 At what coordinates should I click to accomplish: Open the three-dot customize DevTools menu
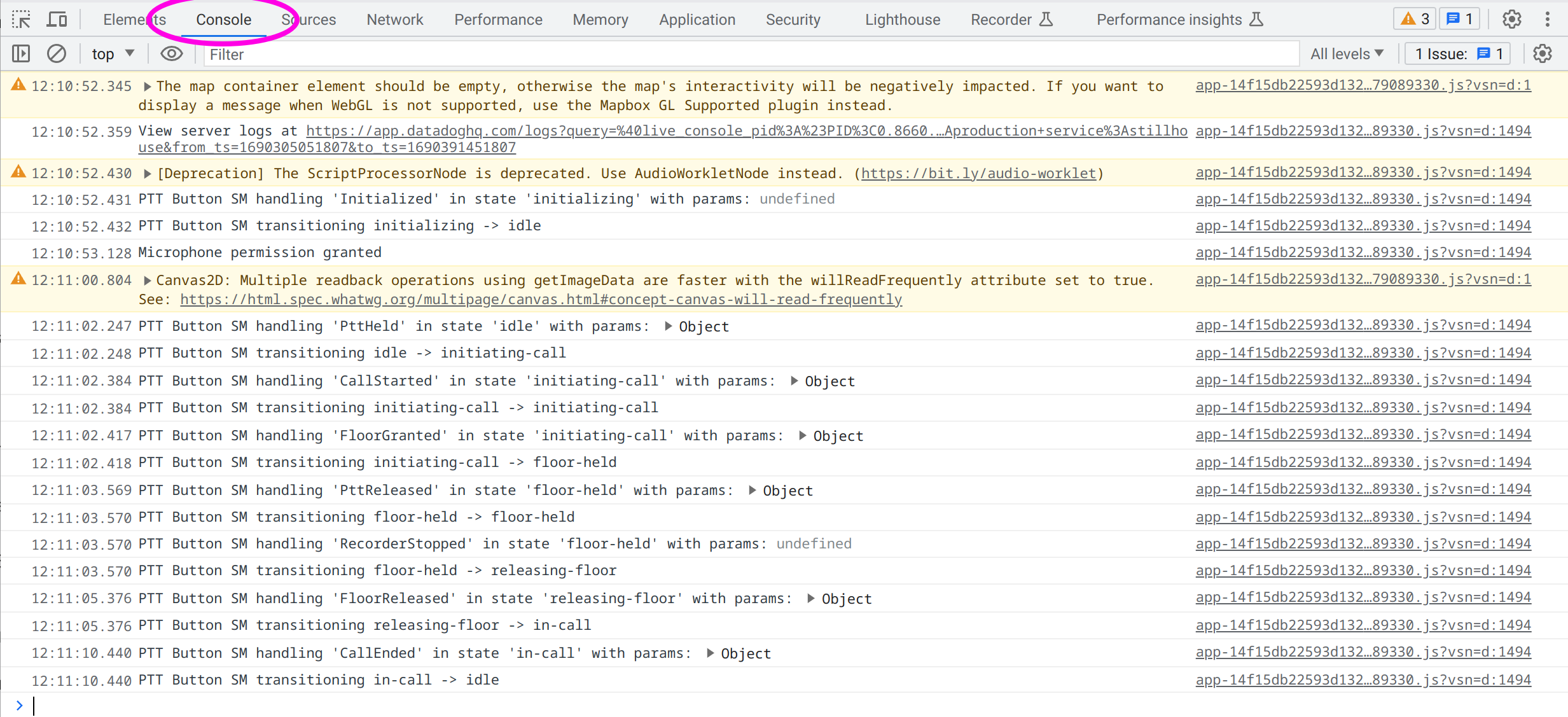(1548, 20)
